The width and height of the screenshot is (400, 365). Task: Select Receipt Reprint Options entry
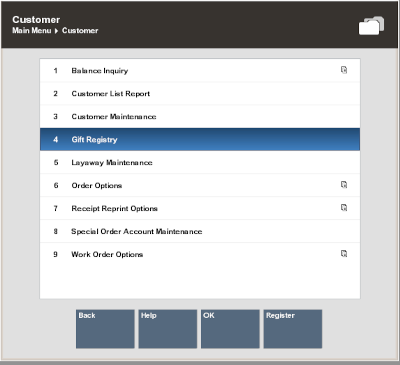(x=200, y=208)
